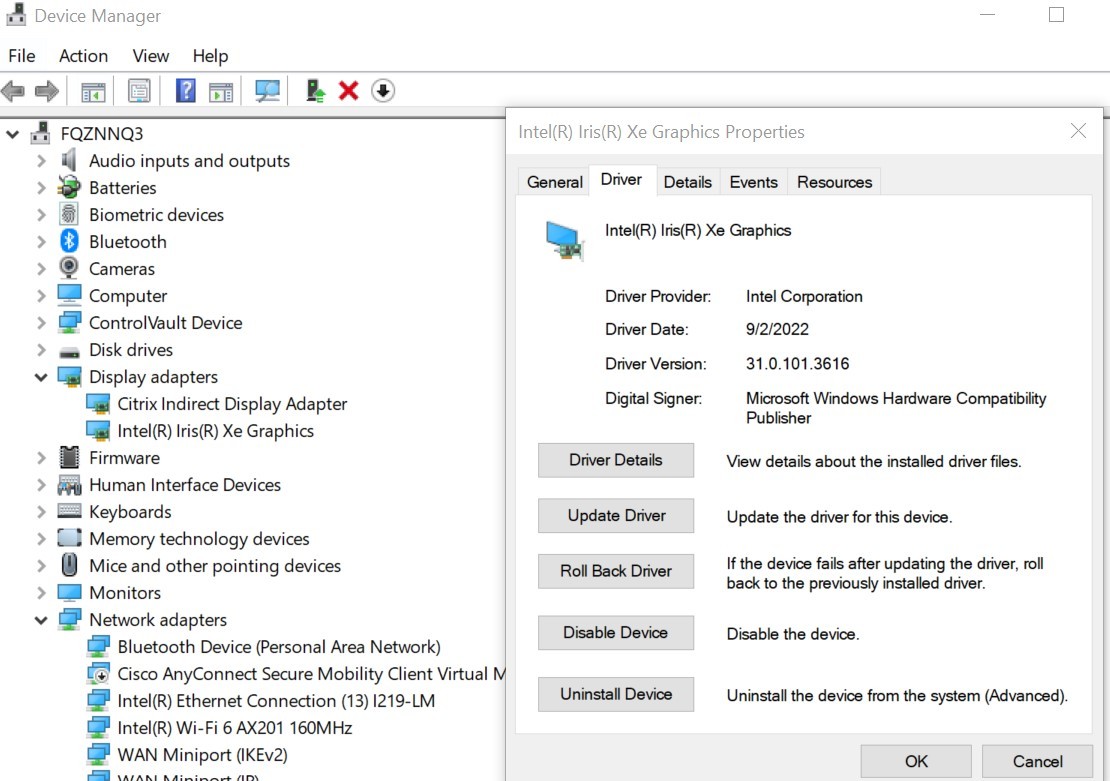Click the red X Uninstall device icon
This screenshot has height=781, width=1110.
coord(348,91)
